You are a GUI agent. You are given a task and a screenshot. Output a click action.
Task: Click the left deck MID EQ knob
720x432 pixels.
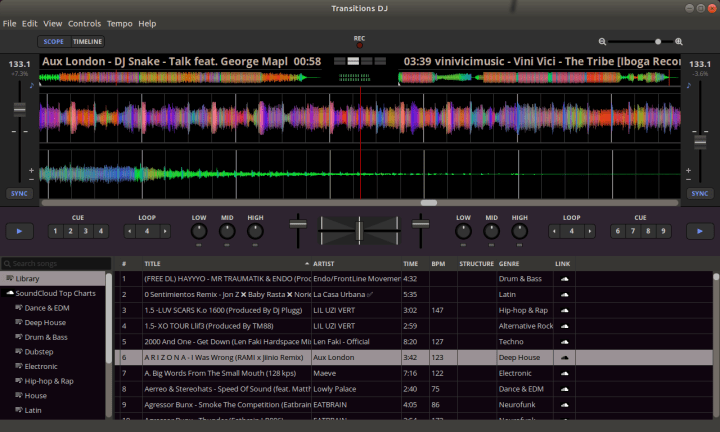point(227,231)
